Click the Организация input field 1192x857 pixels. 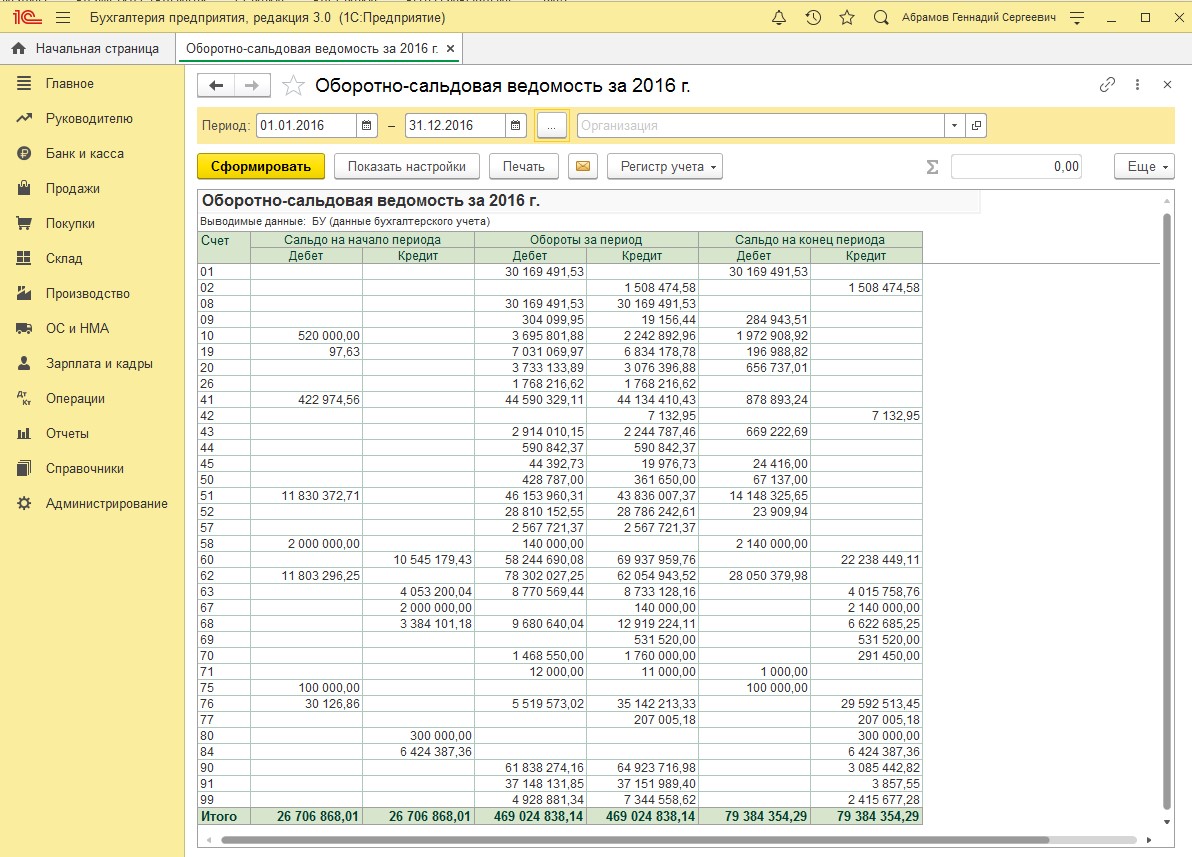pyautogui.click(x=760, y=126)
